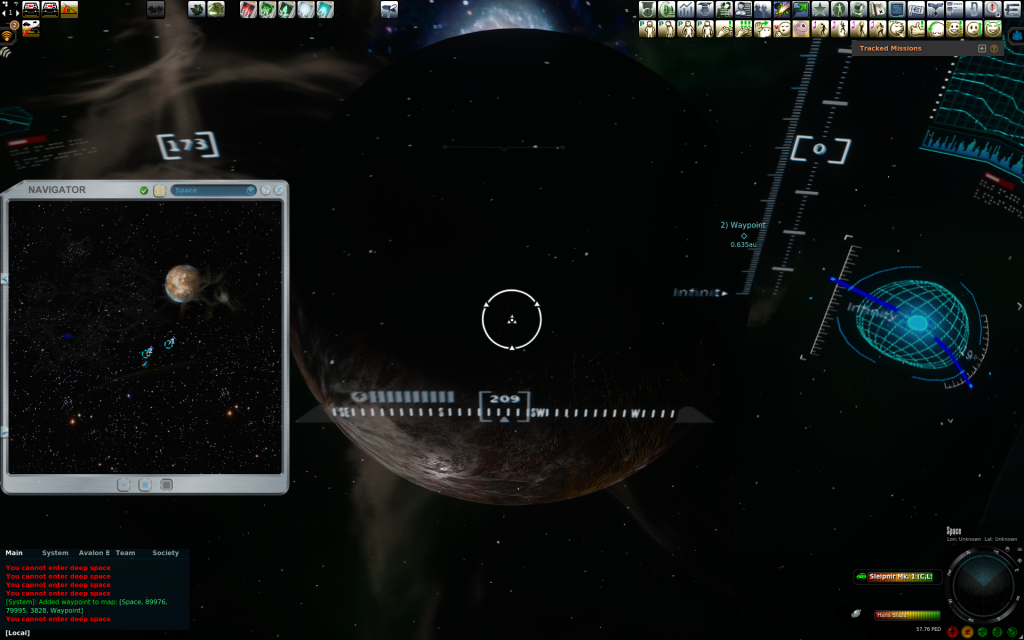Screen dimensions: 1024x640
Task: Click the grey signal waves icon
Action: coord(6,52)
